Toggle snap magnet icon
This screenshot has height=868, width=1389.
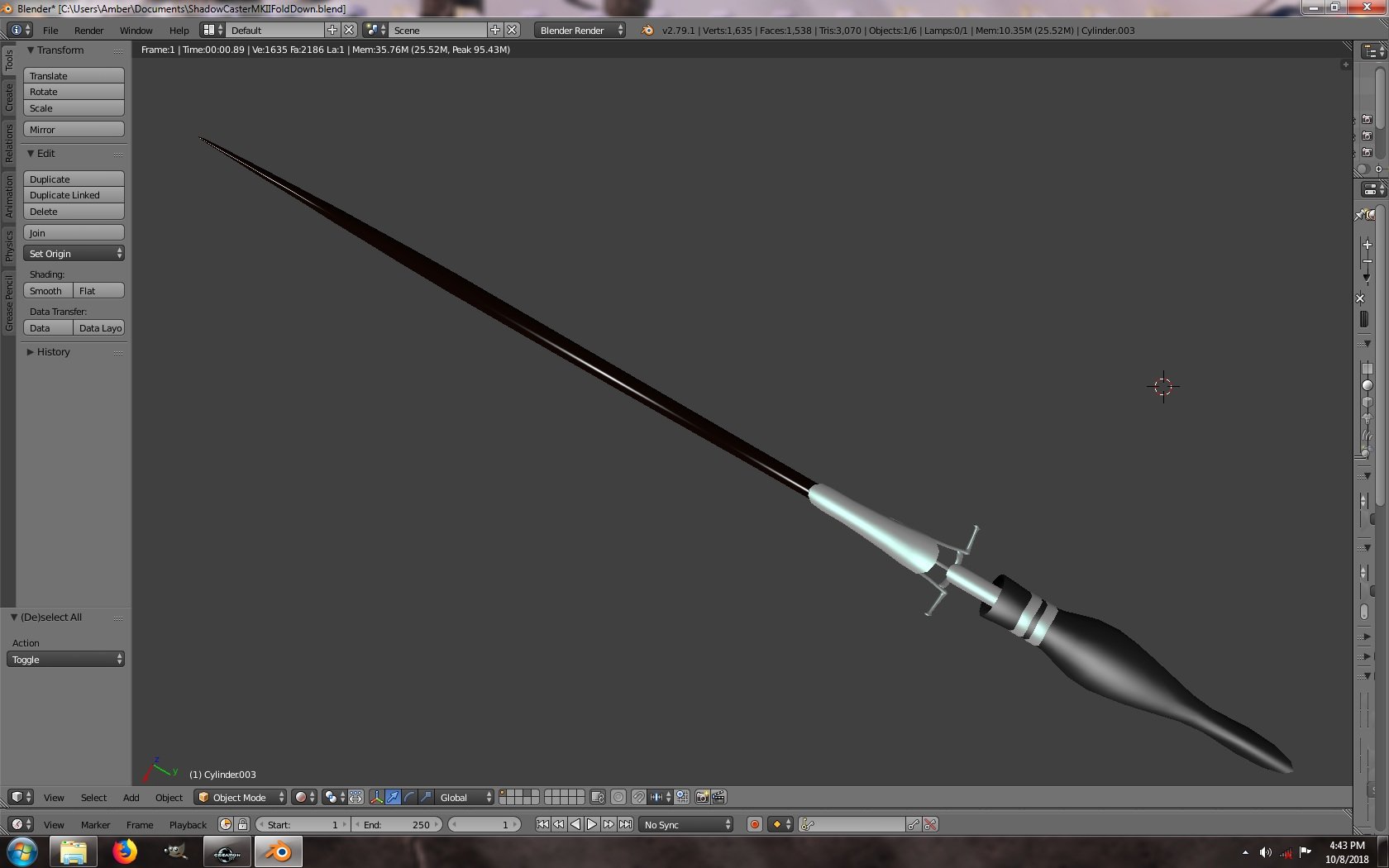(x=638, y=797)
